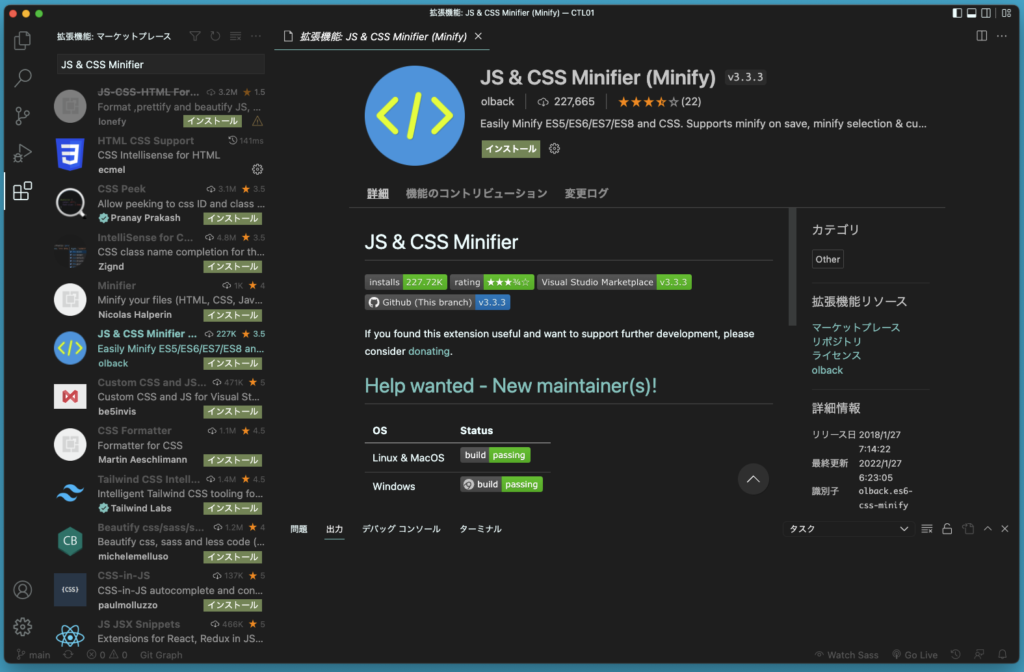Viewport: 1024px width, 672px height.
Task: Open the Run and Debug view
Action: [x=22, y=153]
